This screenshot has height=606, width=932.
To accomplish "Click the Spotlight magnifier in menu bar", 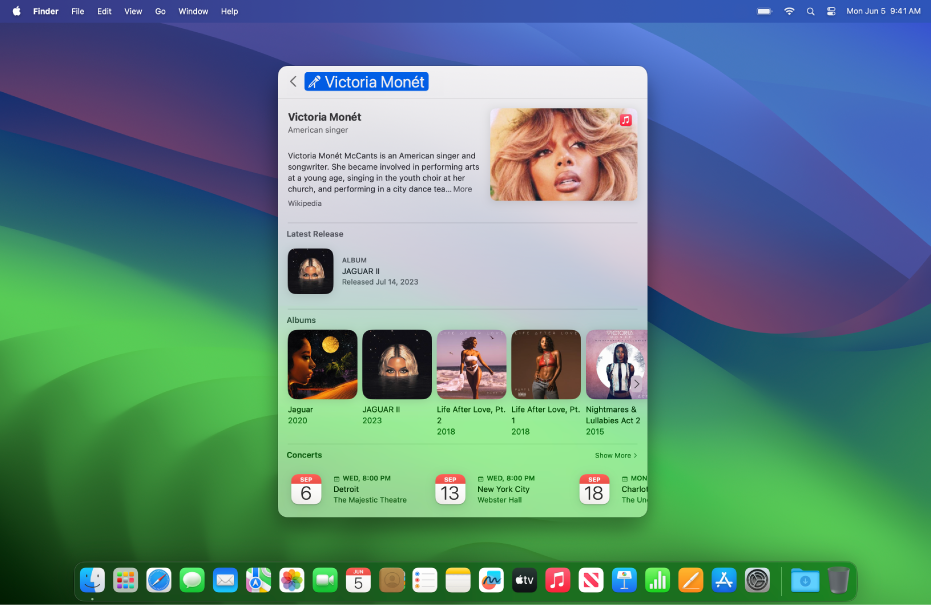I will (x=810, y=11).
